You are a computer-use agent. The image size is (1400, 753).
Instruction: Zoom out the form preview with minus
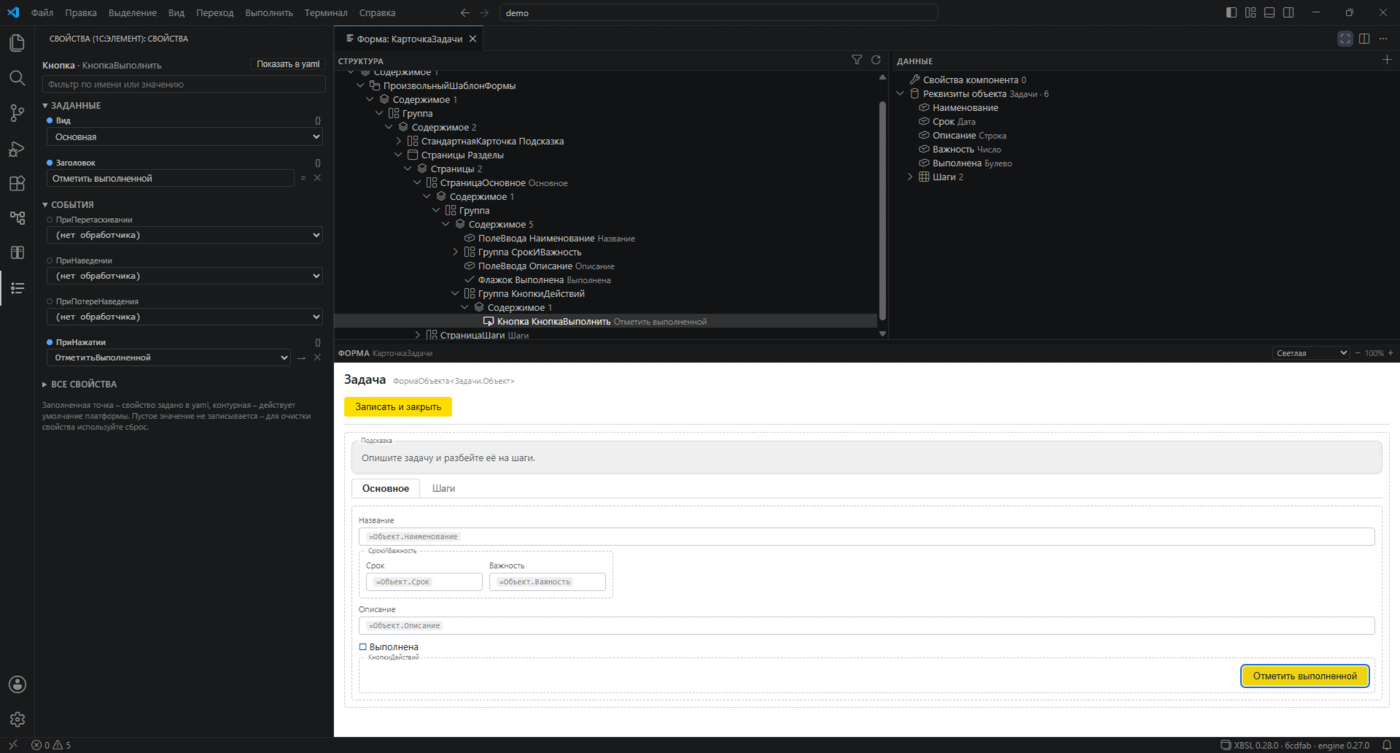(1357, 353)
